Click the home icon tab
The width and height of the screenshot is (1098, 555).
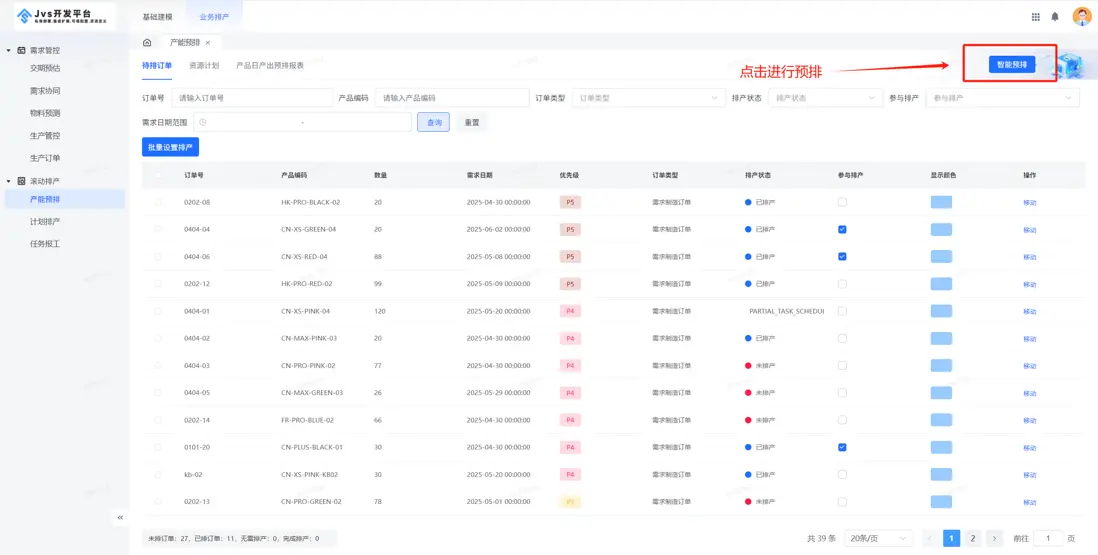tap(147, 43)
